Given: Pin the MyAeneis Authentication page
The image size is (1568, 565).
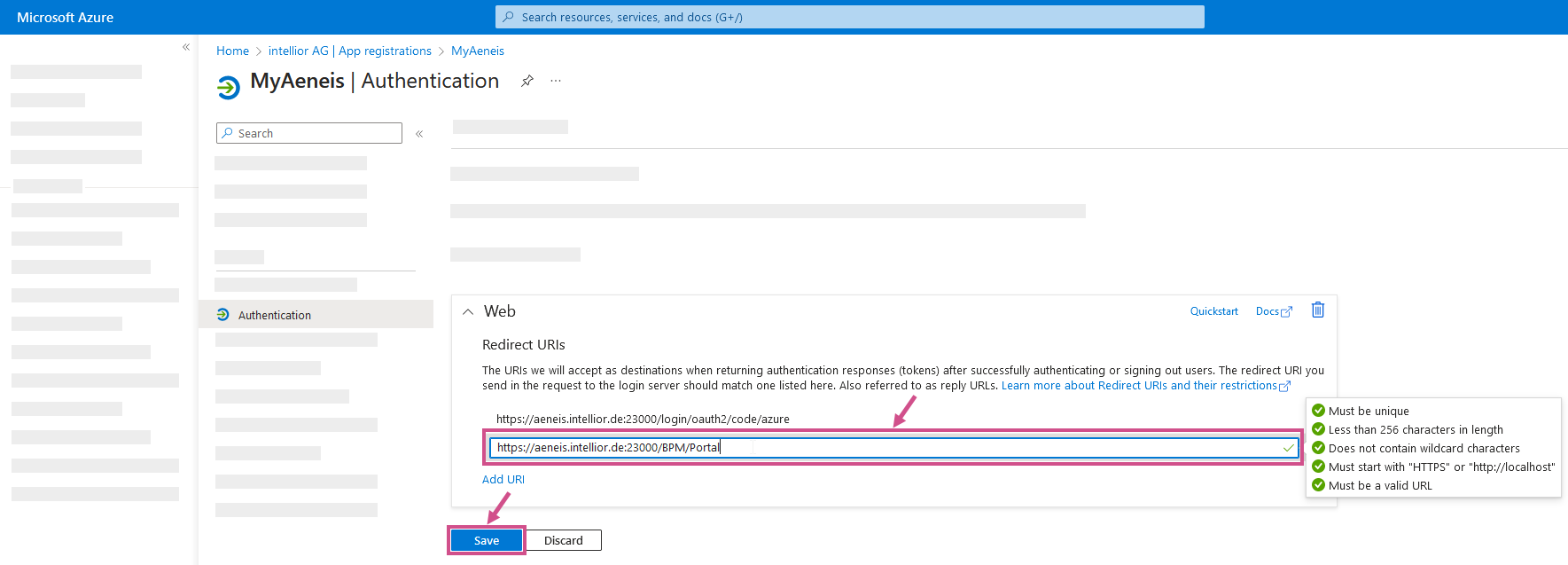Looking at the screenshot, I should (x=527, y=81).
